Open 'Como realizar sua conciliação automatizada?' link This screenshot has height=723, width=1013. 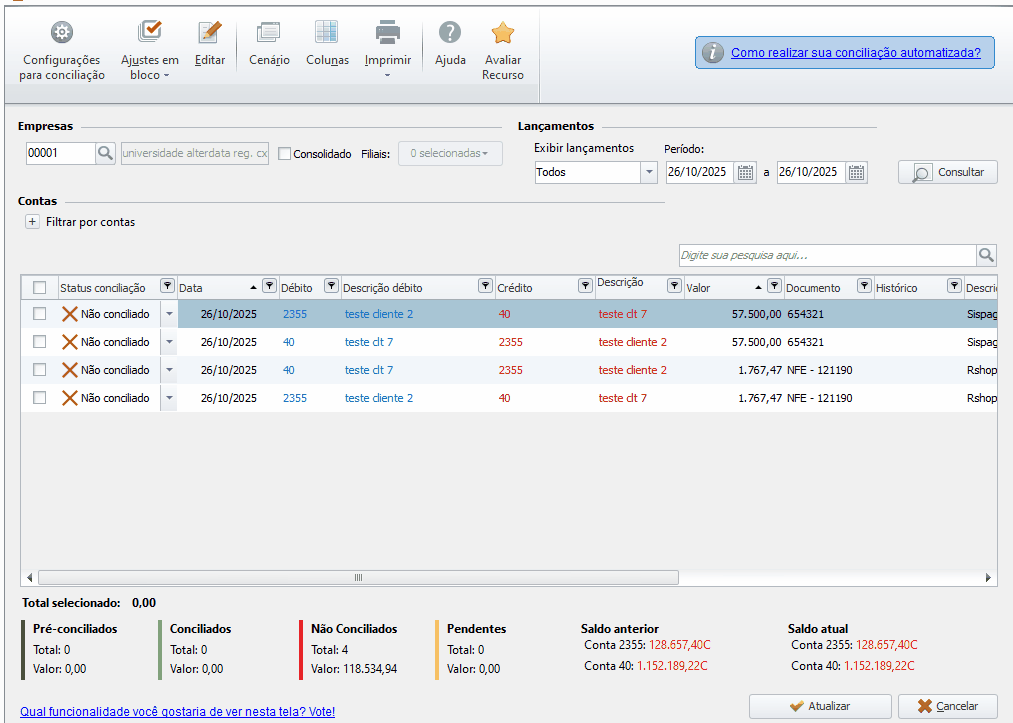point(855,53)
